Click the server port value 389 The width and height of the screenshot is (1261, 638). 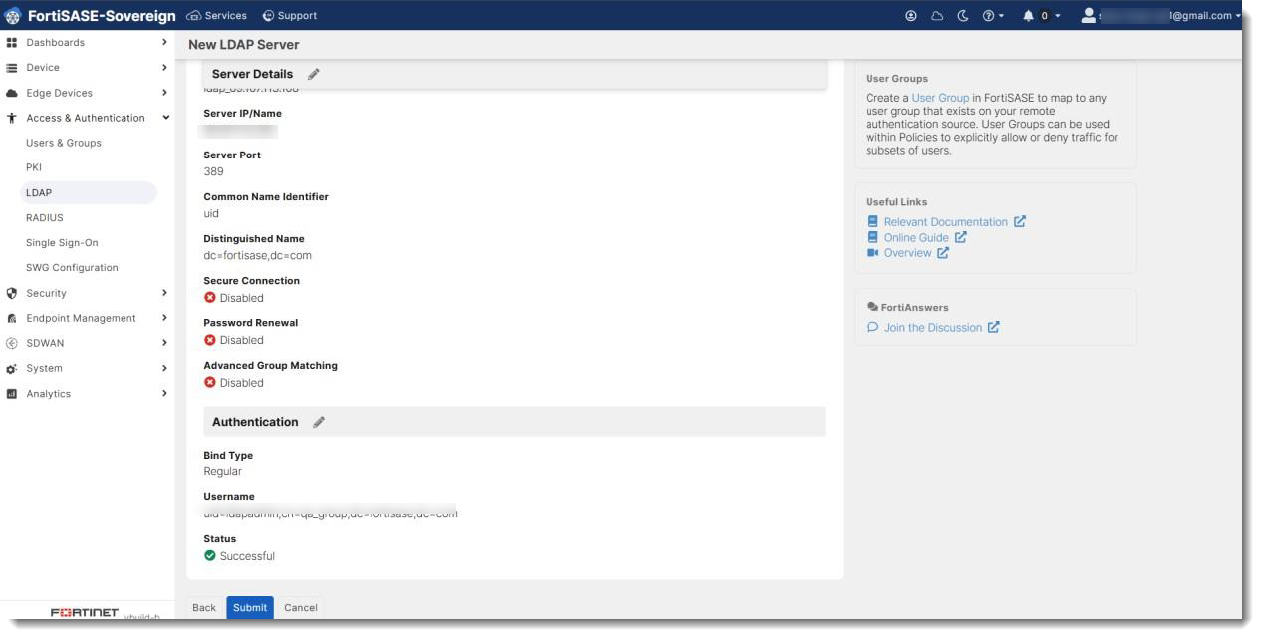(x=213, y=171)
